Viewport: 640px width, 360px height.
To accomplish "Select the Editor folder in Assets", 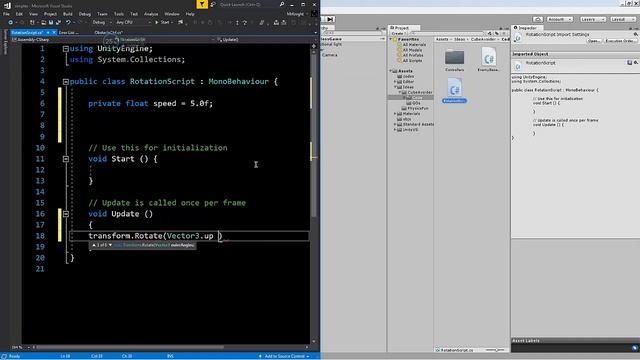I will click(408, 82).
